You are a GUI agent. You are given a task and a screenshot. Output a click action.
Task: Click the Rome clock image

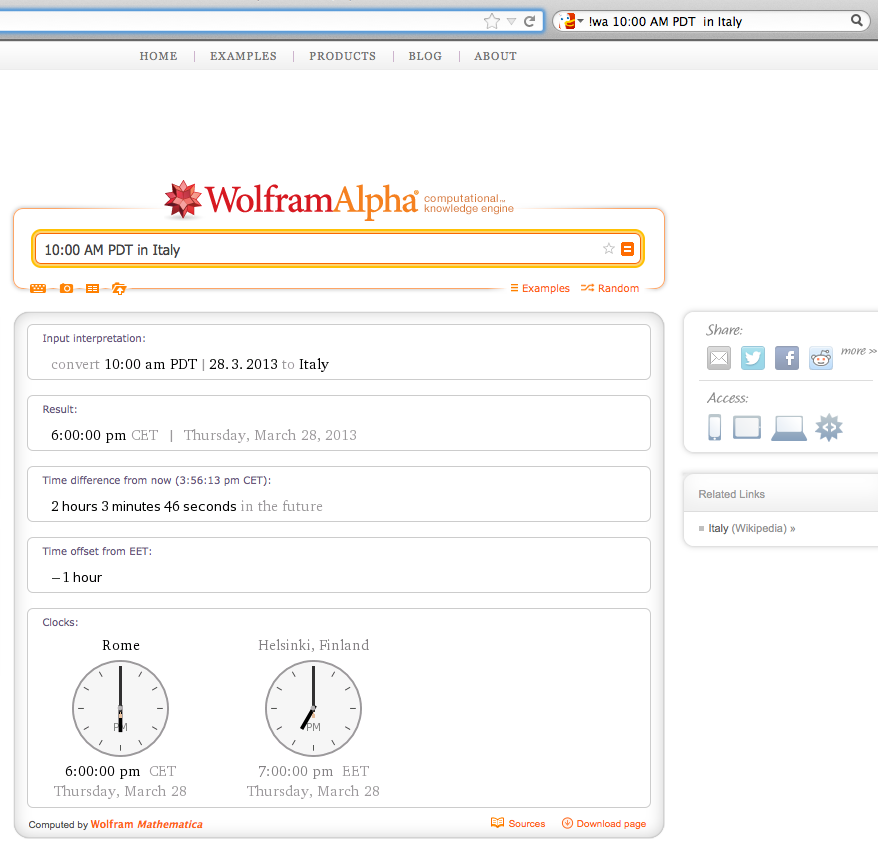[120, 708]
